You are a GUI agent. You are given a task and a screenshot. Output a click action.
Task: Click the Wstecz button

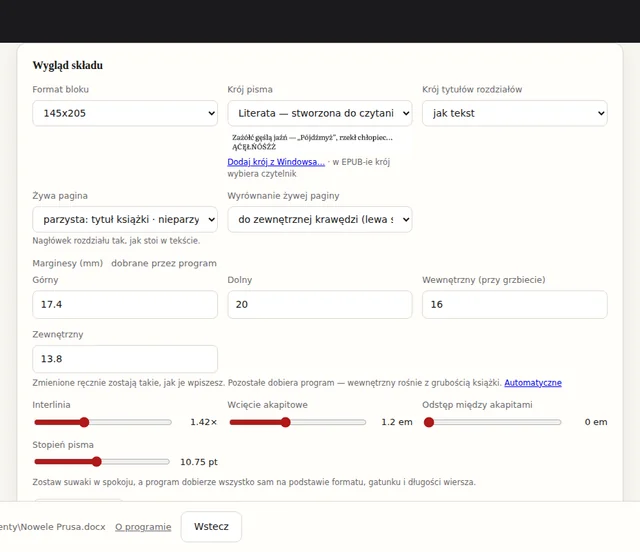tap(211, 527)
